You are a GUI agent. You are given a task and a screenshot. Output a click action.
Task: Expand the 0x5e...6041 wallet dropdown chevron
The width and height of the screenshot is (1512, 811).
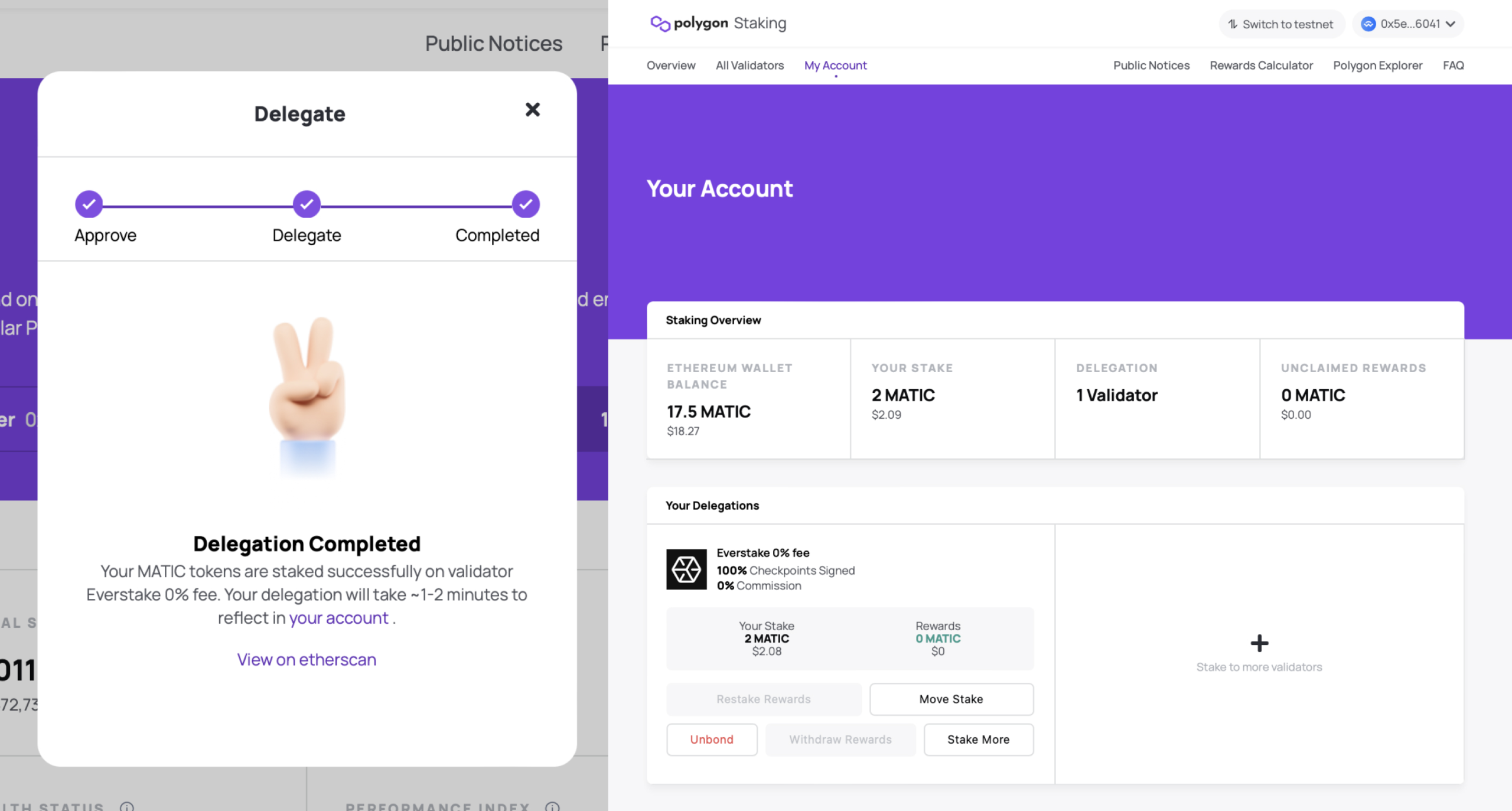[1450, 24]
